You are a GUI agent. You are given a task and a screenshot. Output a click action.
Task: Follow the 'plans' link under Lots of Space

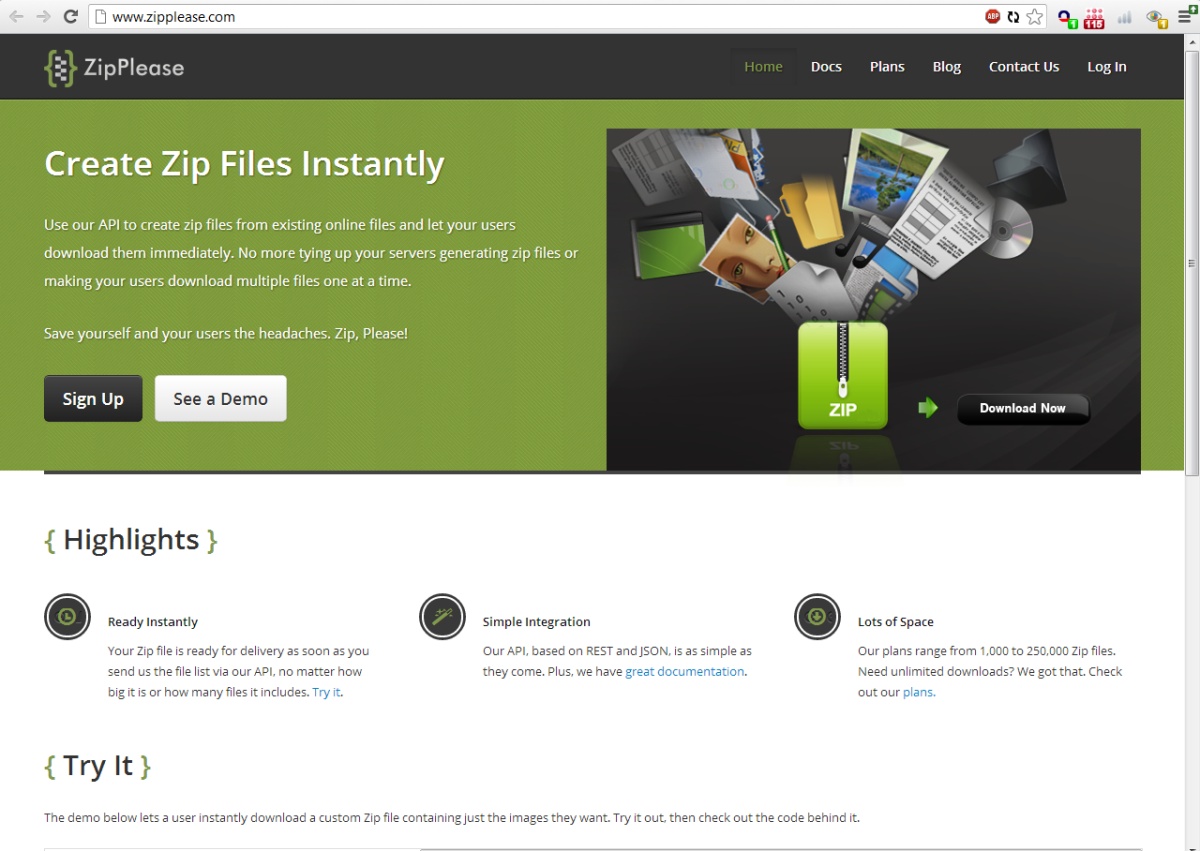[919, 692]
